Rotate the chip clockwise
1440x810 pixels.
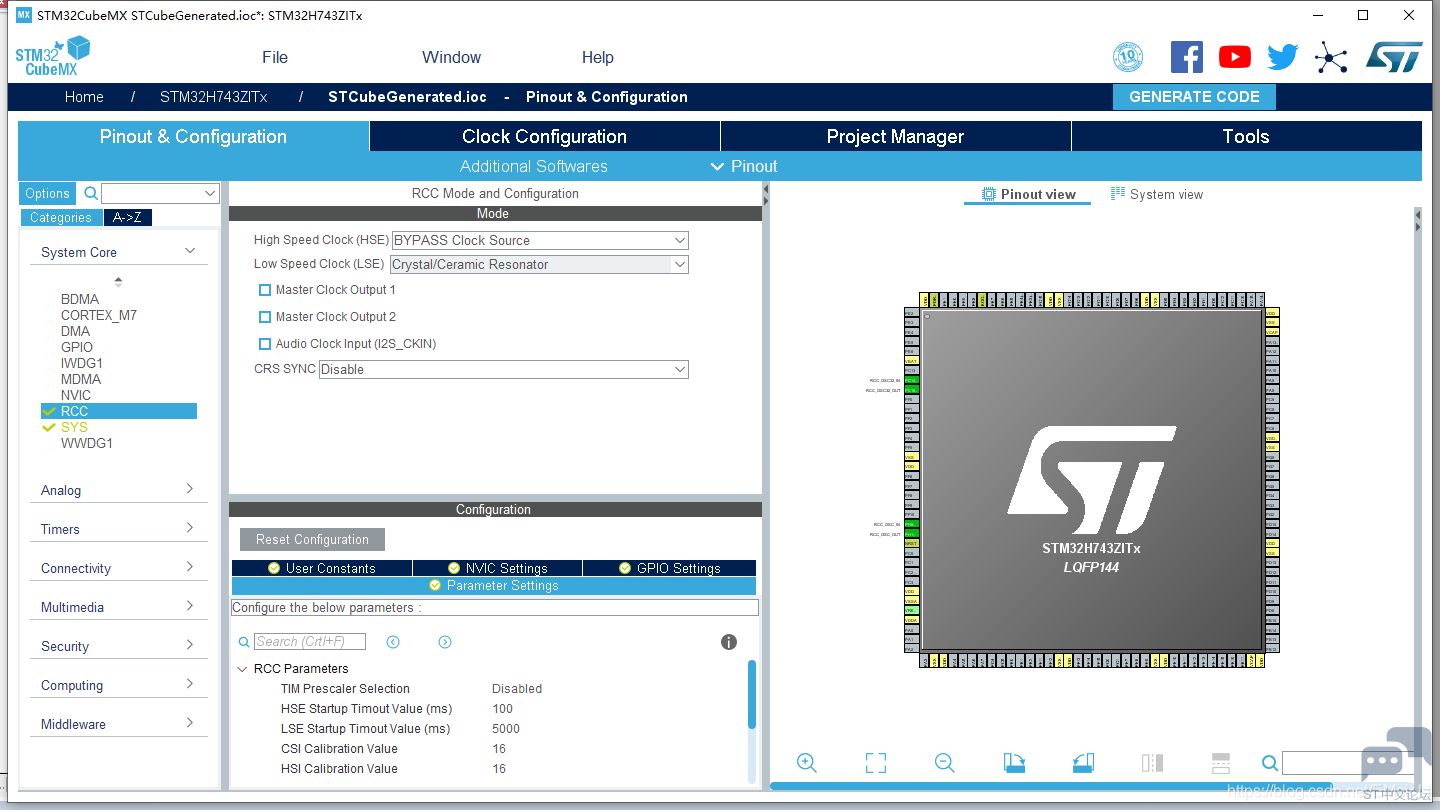(1014, 763)
